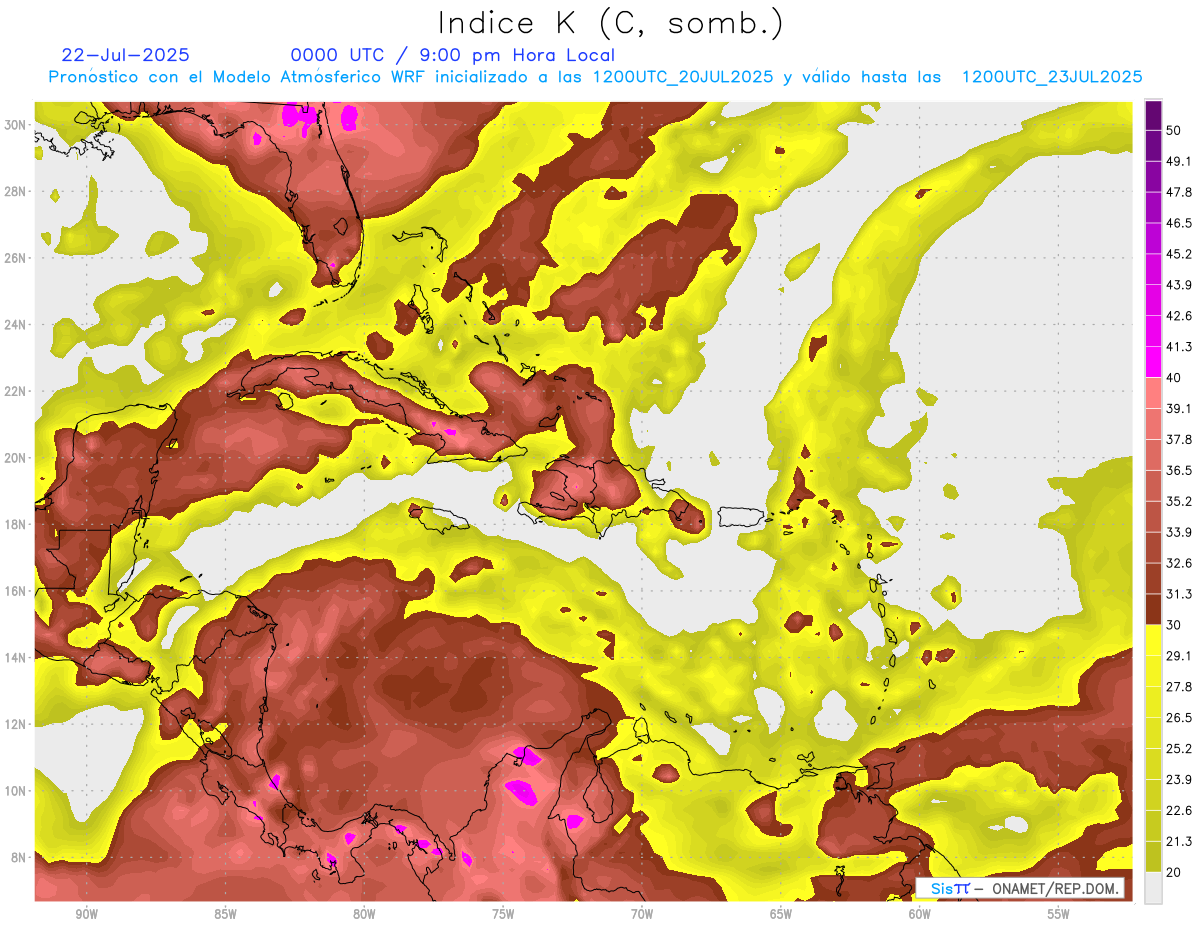
Task: Click the 90W longitude axis label
Action: (x=86, y=914)
